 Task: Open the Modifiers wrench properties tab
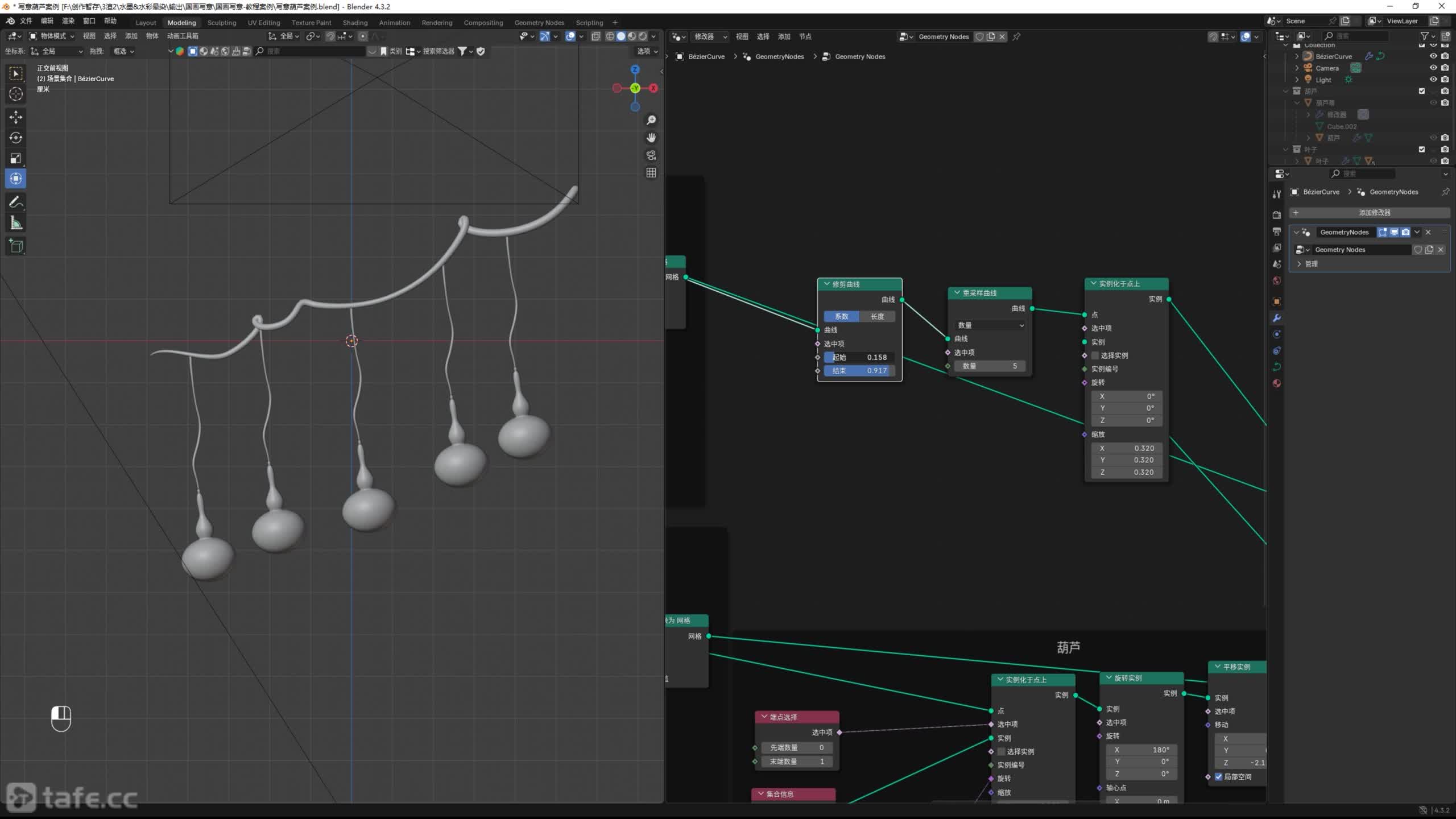point(1277,318)
